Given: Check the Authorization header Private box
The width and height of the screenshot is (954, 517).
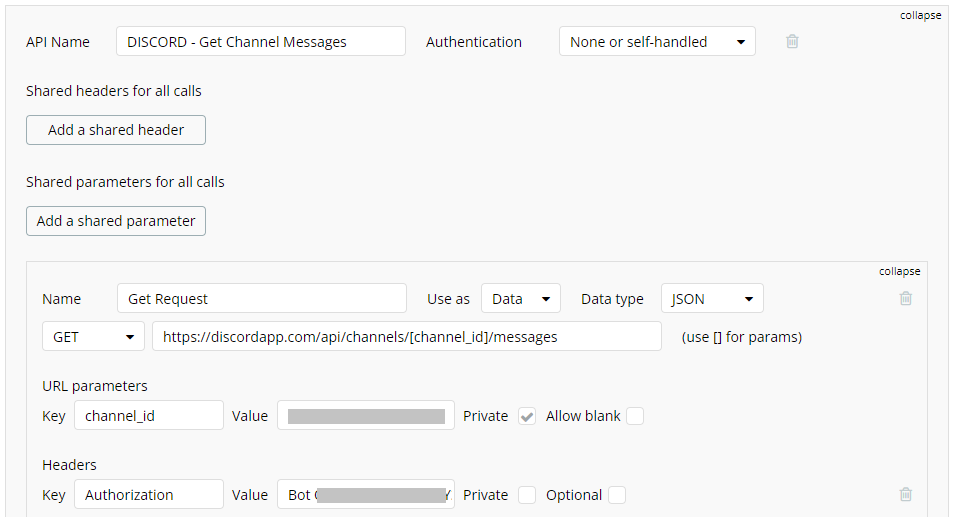Looking at the screenshot, I should pyautogui.click(x=527, y=495).
